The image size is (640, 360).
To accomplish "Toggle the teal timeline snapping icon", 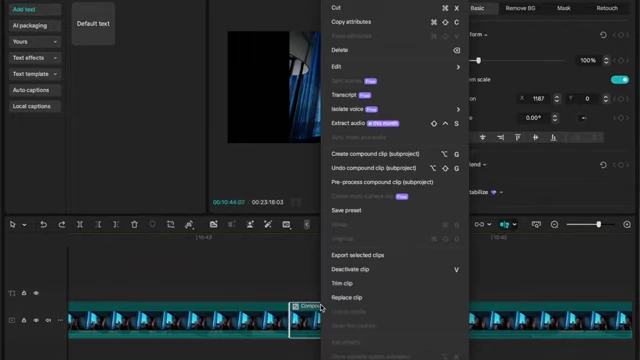I will (504, 224).
